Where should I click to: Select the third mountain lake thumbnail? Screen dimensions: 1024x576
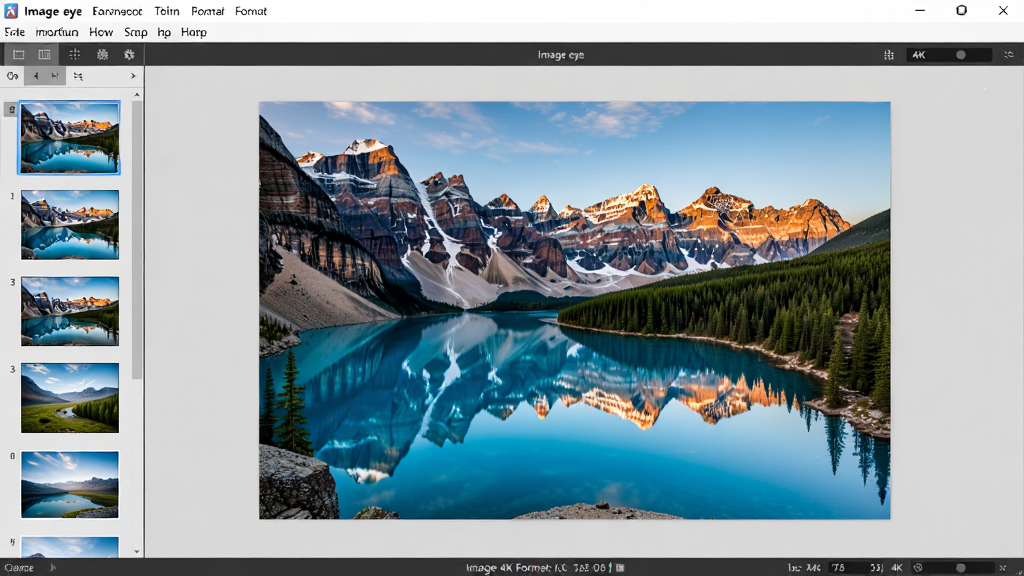coord(70,311)
